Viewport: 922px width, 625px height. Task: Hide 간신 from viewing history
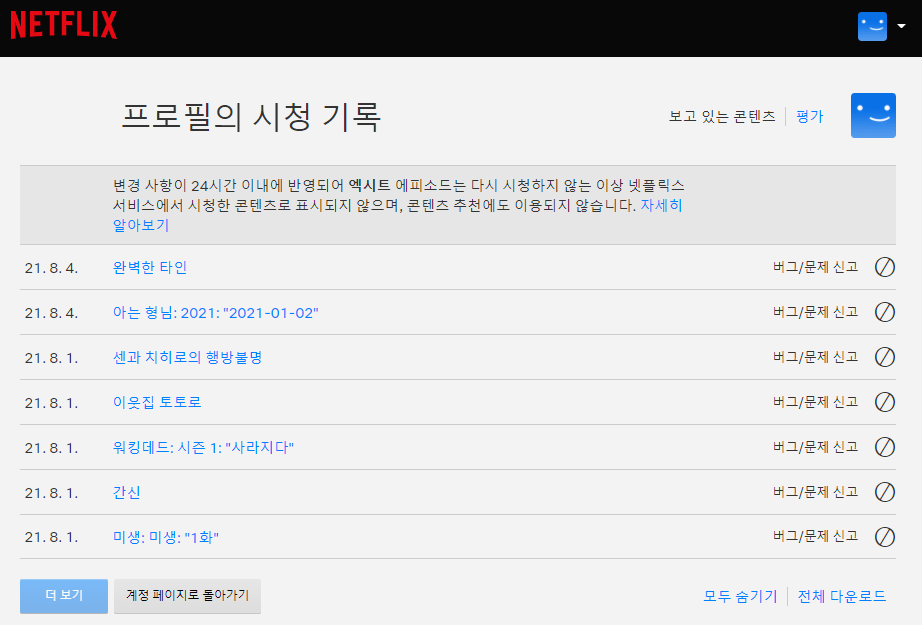pos(884,492)
